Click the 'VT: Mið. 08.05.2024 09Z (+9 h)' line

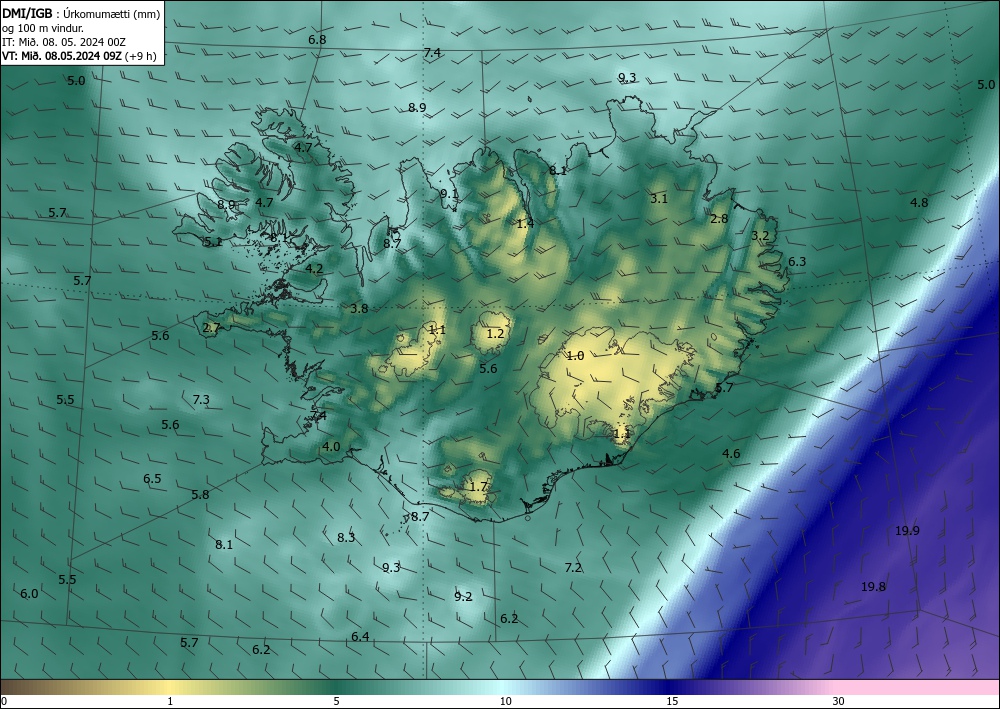pyautogui.click(x=79, y=55)
